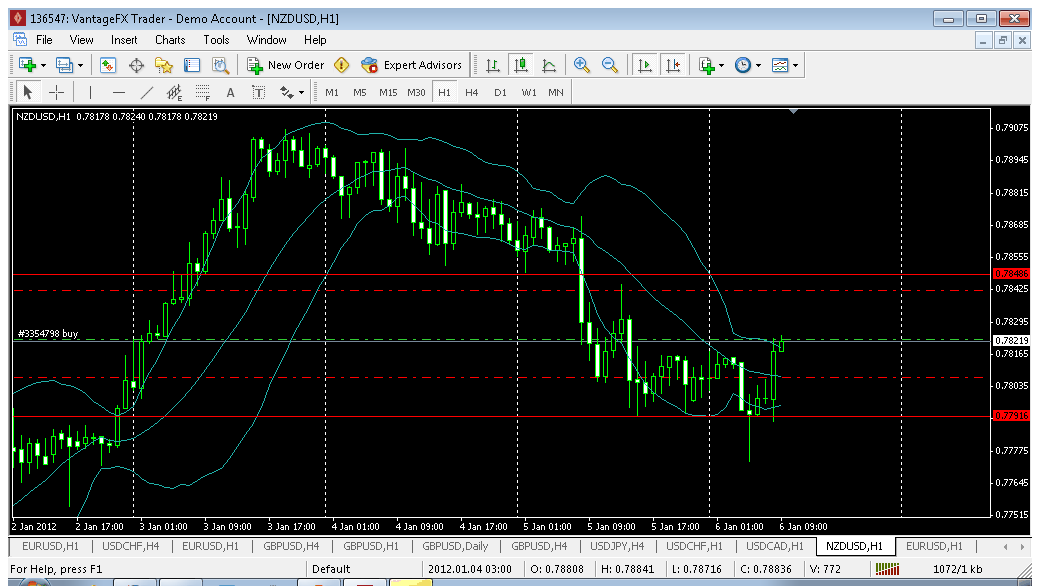Image resolution: width=1040 pixels, height=586 pixels.
Task: Open the Periods clock dropdown arrow
Action: pos(758,66)
